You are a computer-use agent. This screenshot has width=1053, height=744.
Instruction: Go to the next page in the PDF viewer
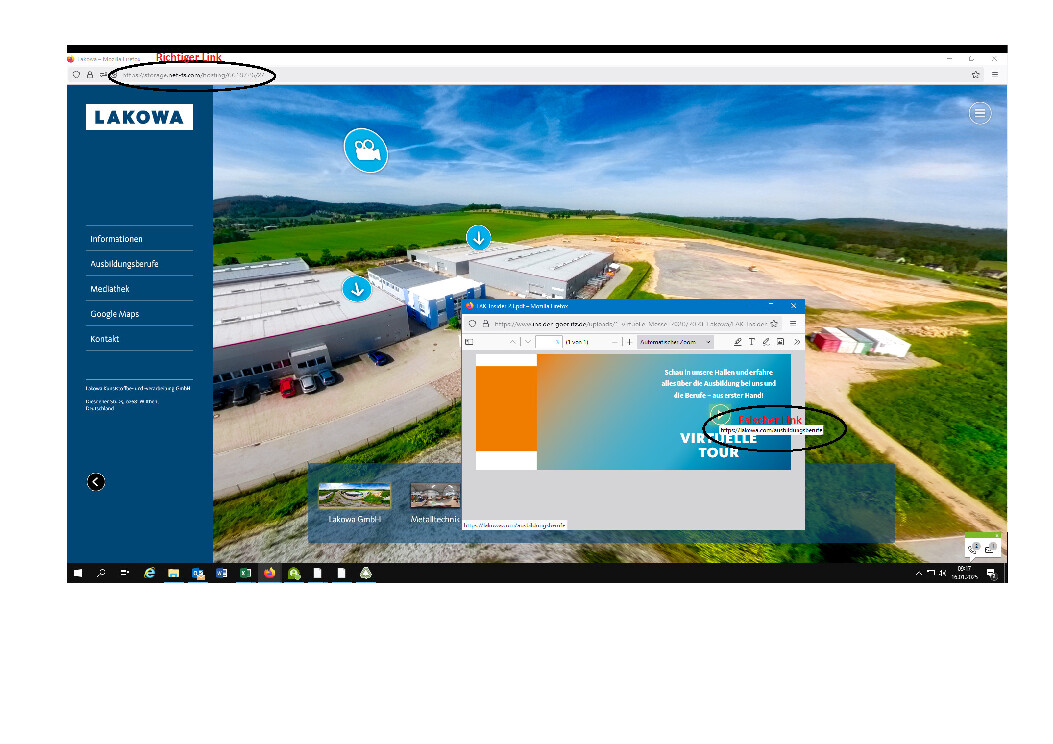[528, 342]
